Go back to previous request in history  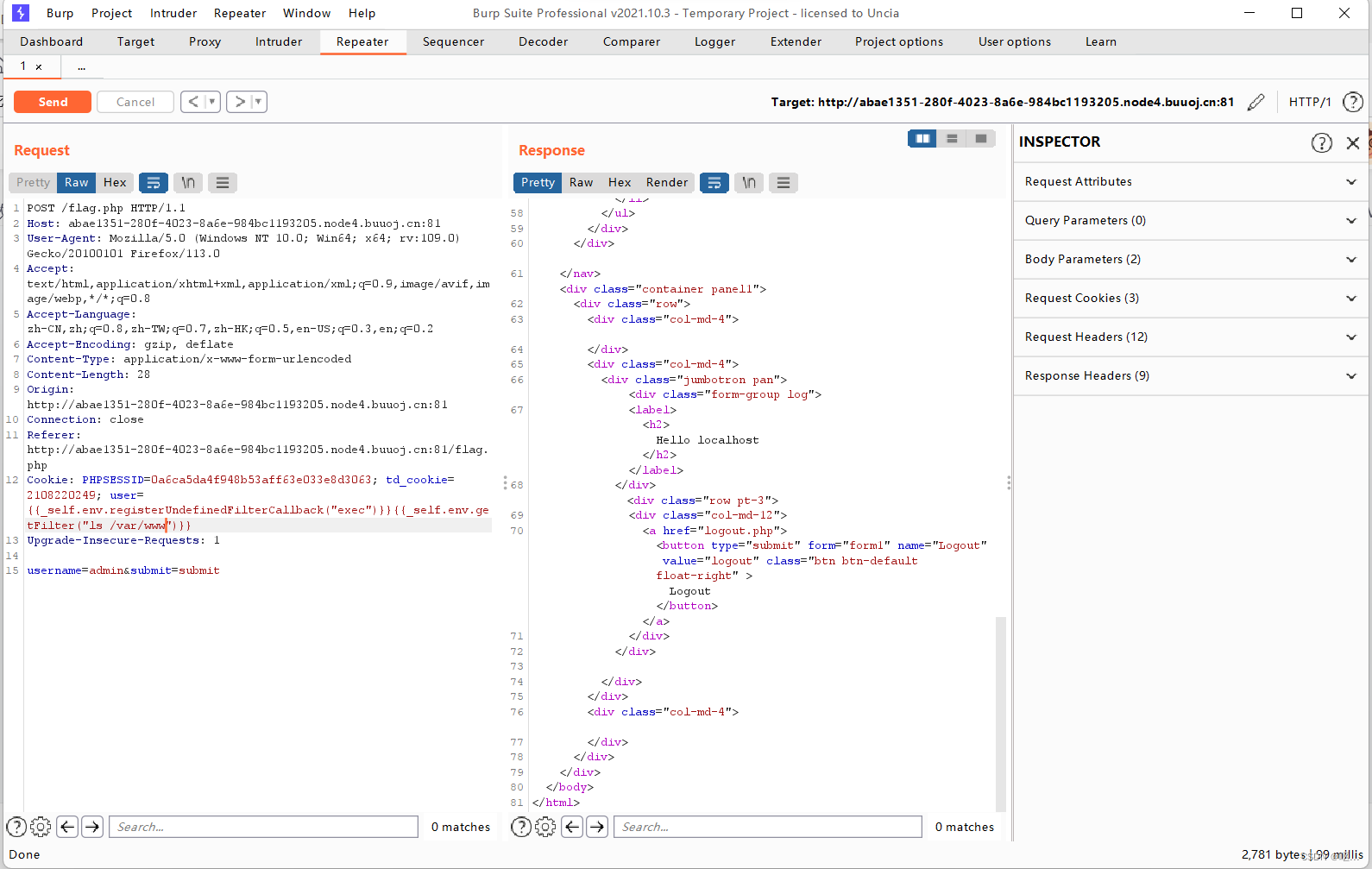pos(193,102)
